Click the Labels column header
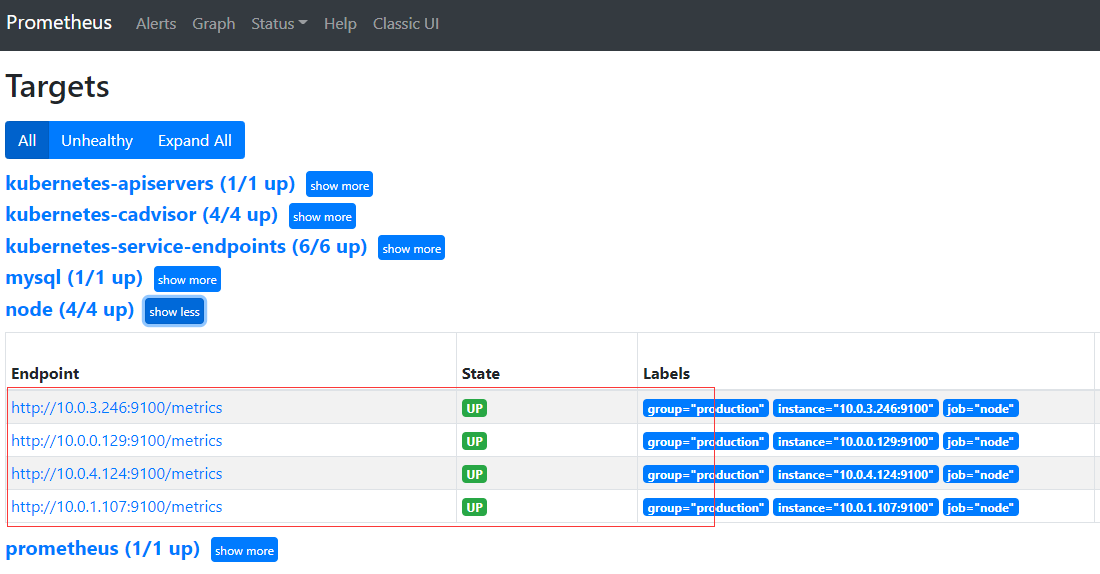The height and width of the screenshot is (574, 1100). 666,373
